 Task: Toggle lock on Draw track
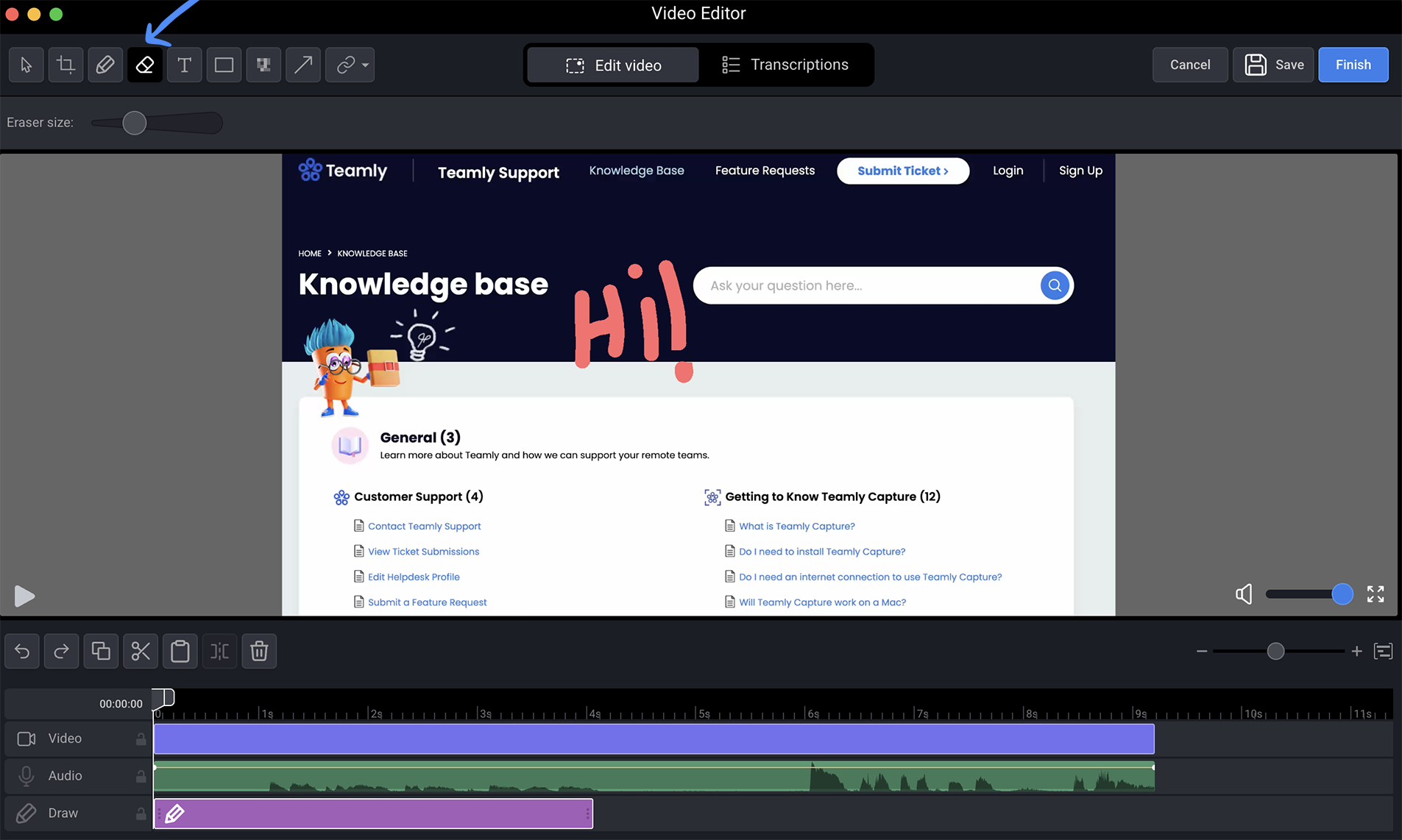point(141,814)
